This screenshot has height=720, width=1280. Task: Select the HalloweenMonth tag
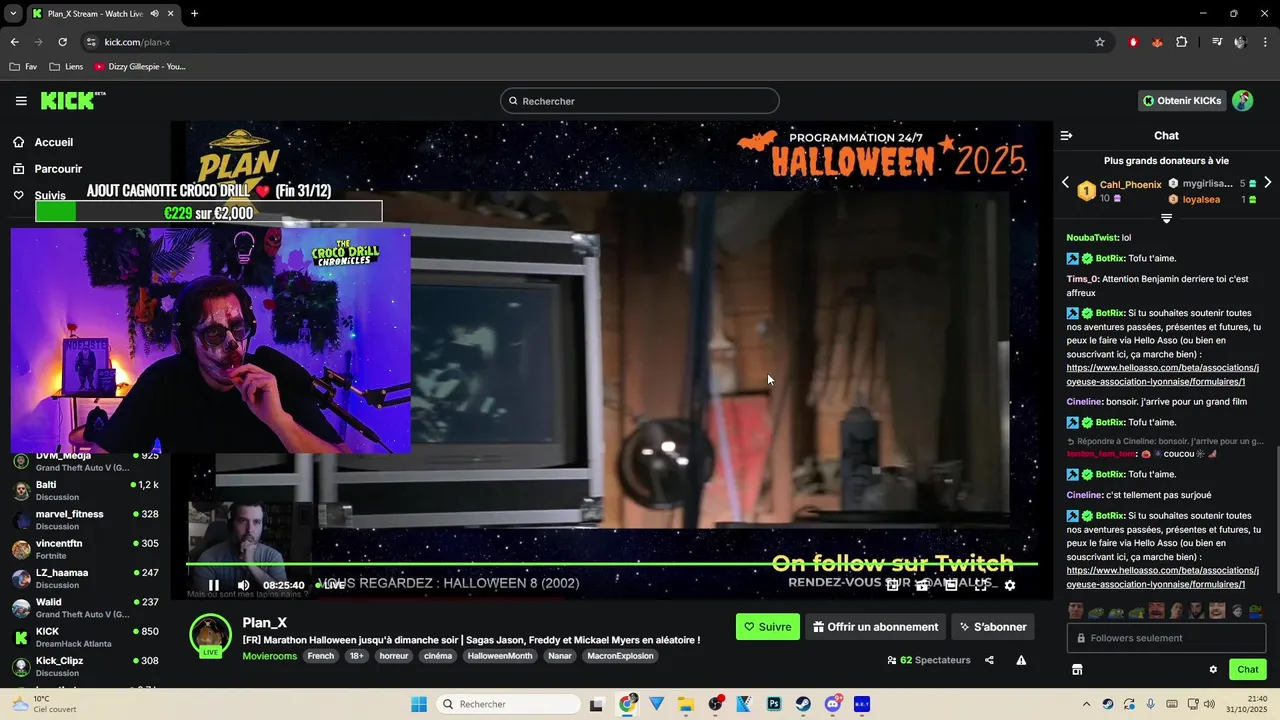click(x=500, y=656)
